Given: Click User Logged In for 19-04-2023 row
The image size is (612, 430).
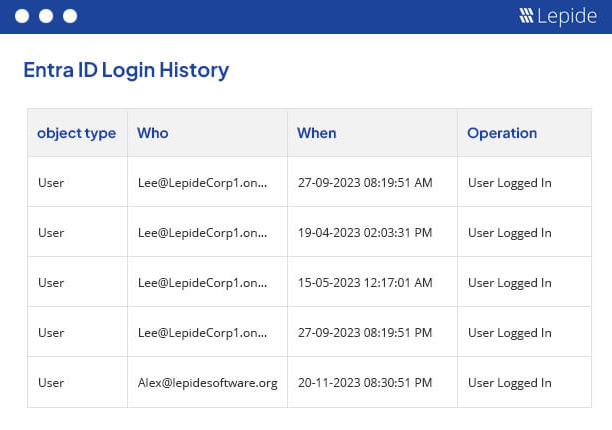Looking at the screenshot, I should (x=510, y=233).
